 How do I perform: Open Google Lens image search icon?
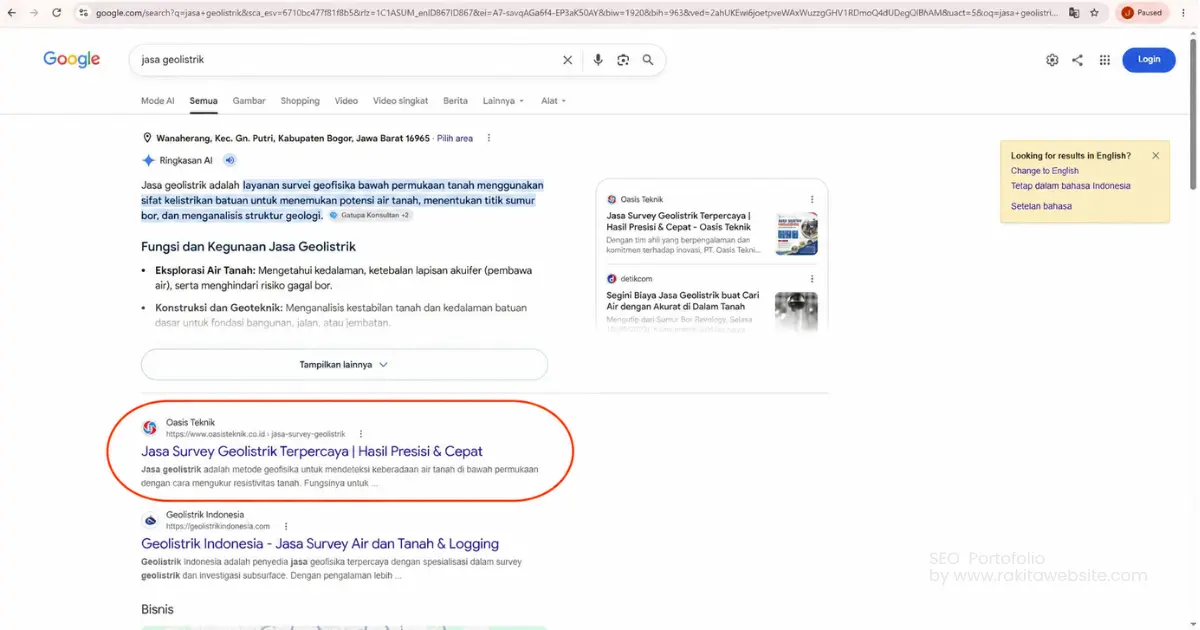point(623,60)
